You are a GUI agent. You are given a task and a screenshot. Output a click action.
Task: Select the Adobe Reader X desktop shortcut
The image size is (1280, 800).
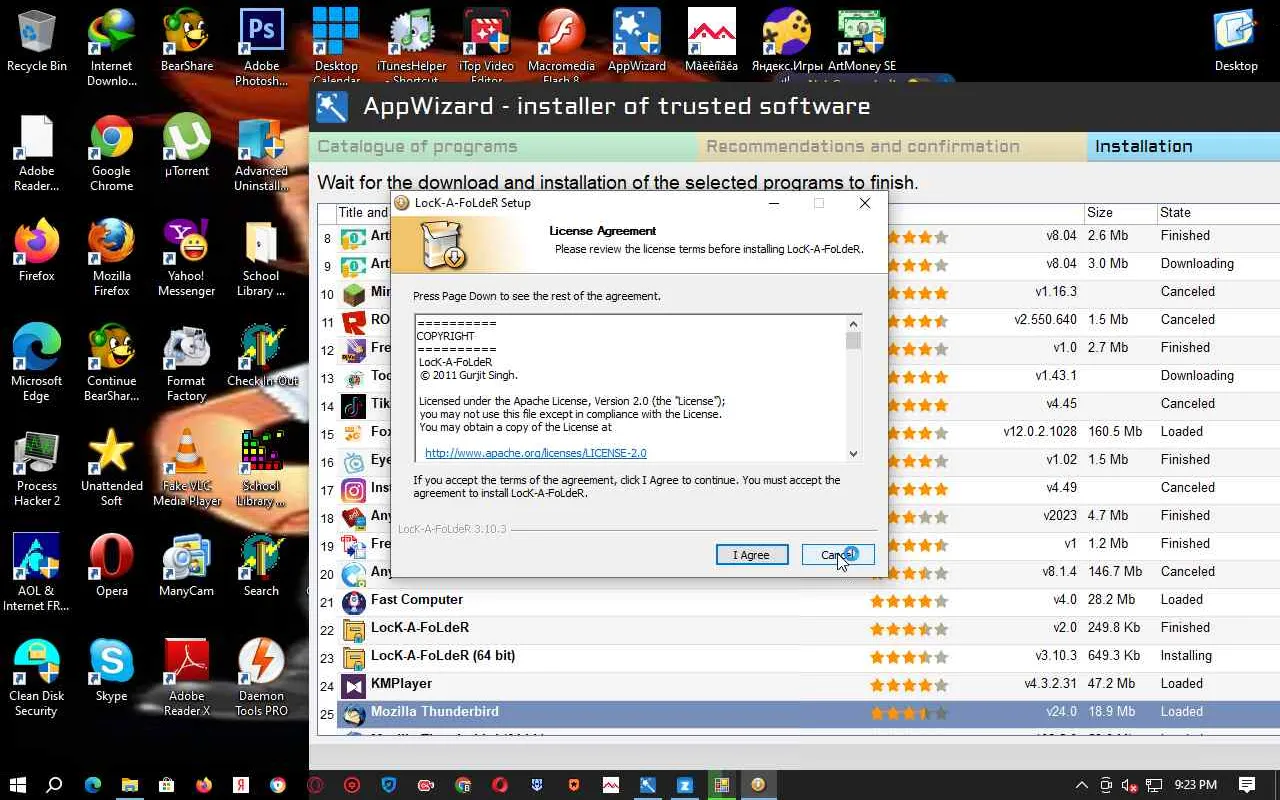coord(187,678)
